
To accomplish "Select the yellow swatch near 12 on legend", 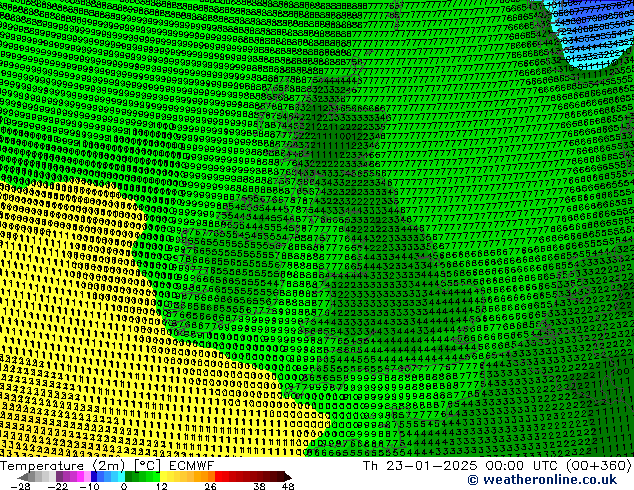I will [x=164, y=477].
